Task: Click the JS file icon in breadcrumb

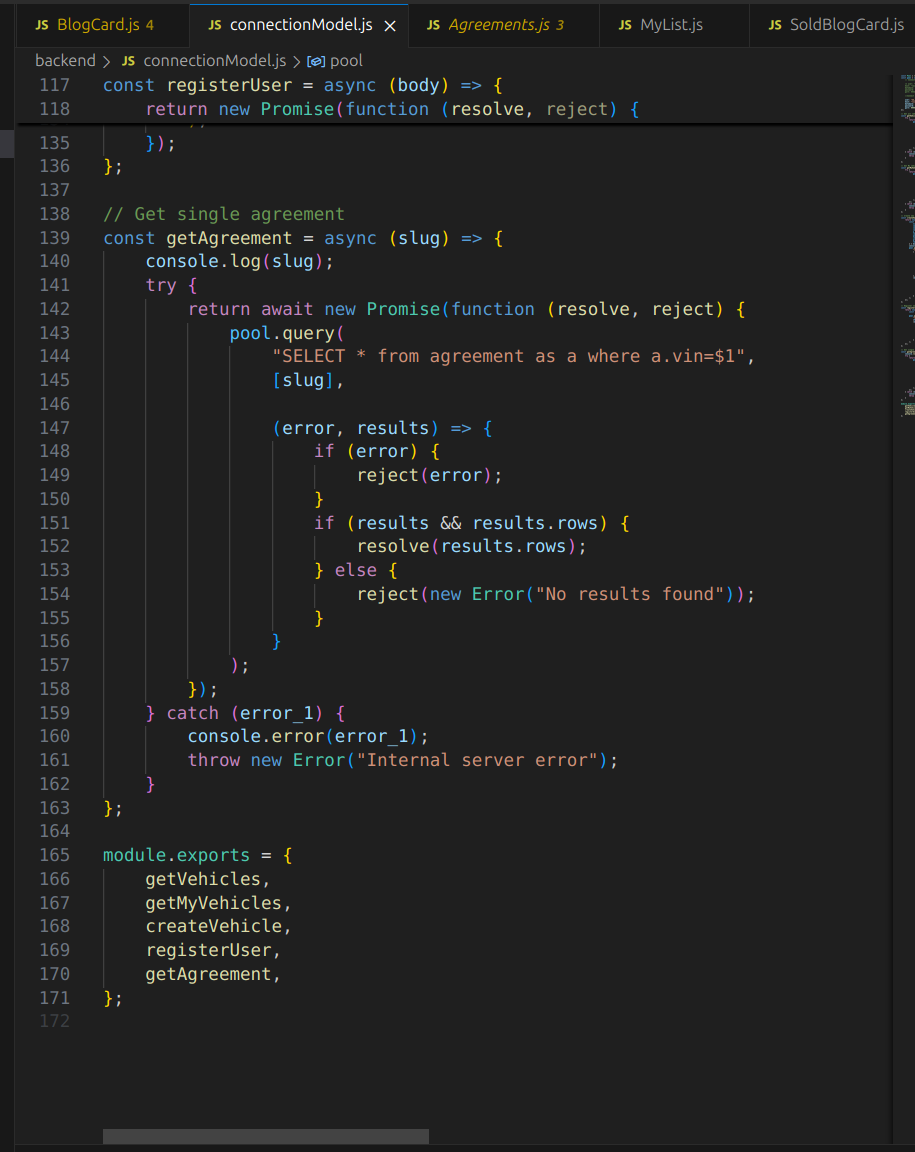Action: (128, 61)
